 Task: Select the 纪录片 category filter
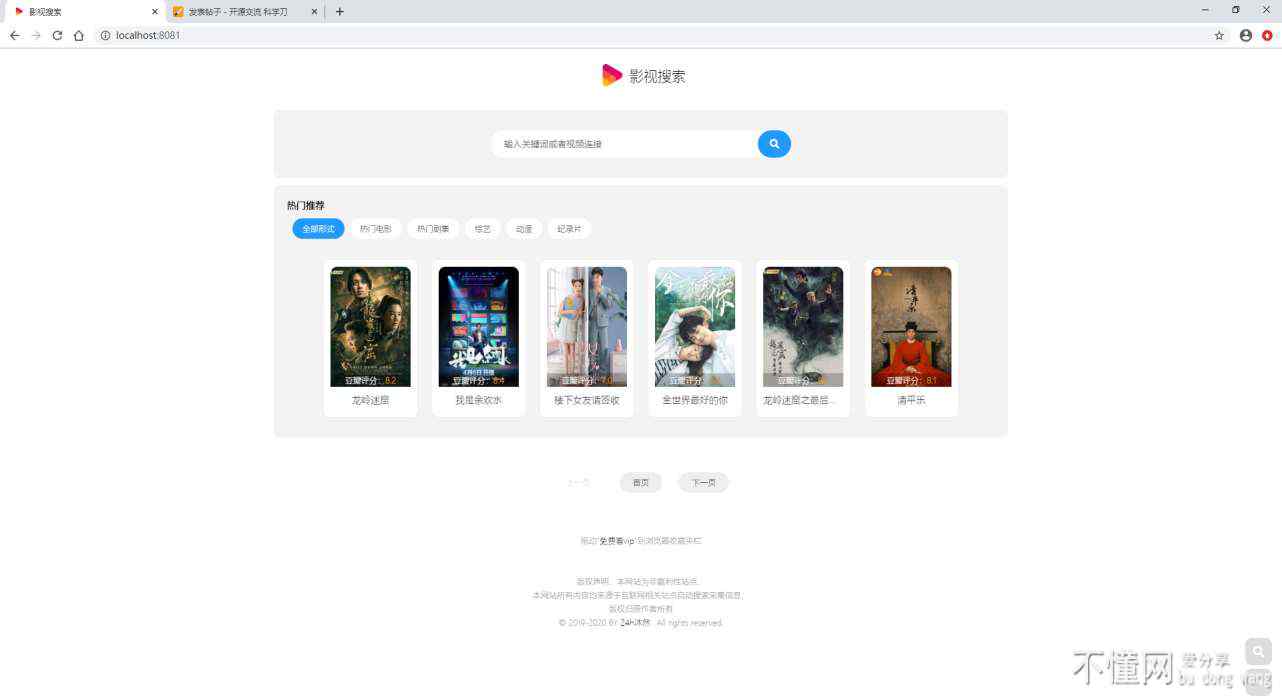pos(569,229)
